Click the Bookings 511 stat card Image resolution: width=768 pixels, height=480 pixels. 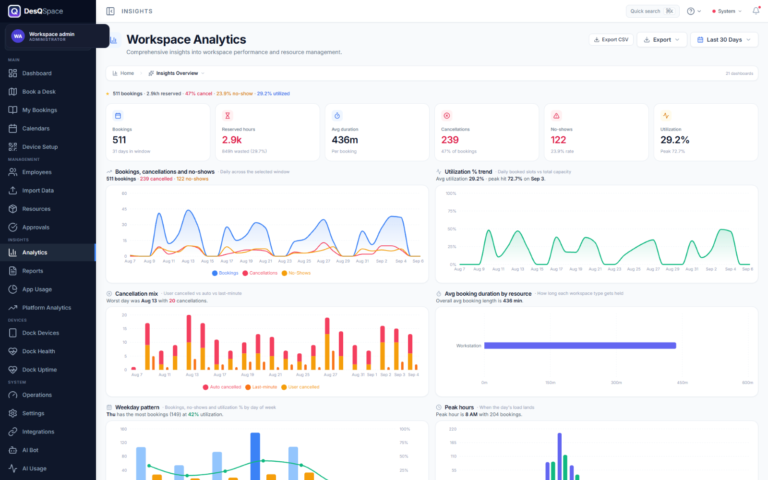pos(158,132)
